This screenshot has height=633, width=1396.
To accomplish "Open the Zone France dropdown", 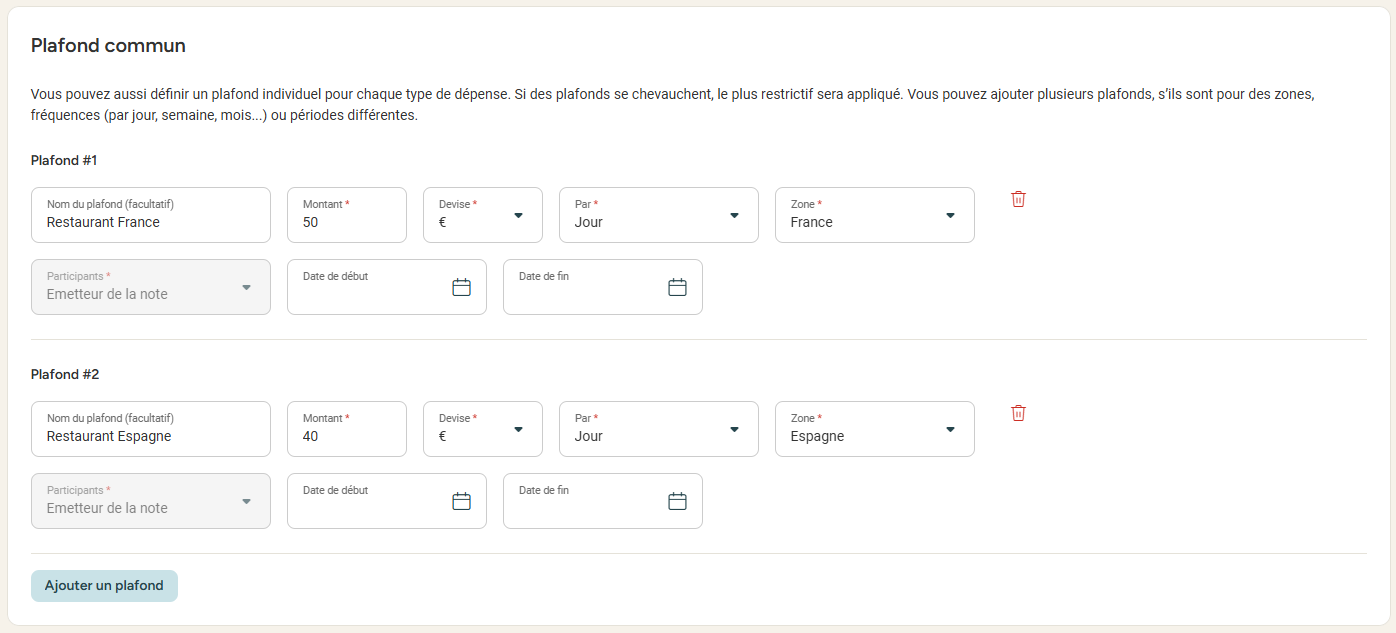I will coord(875,215).
